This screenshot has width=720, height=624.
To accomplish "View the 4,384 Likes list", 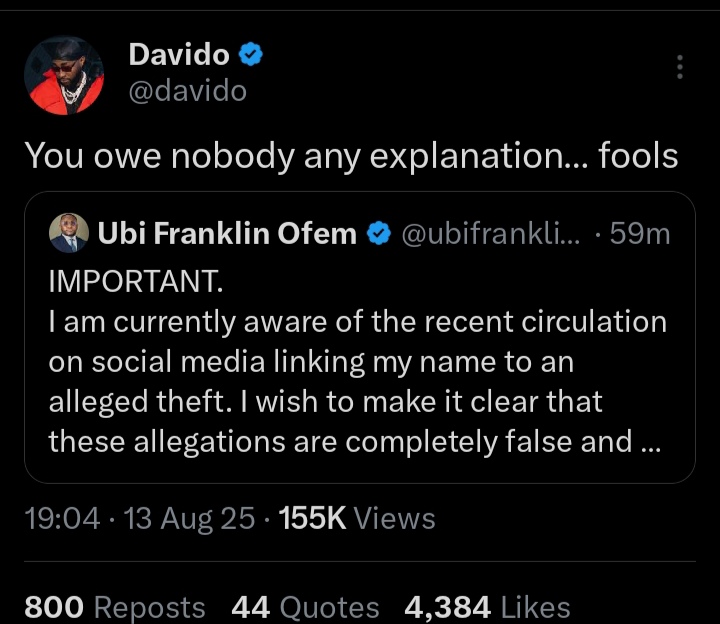I will pyautogui.click(x=487, y=606).
